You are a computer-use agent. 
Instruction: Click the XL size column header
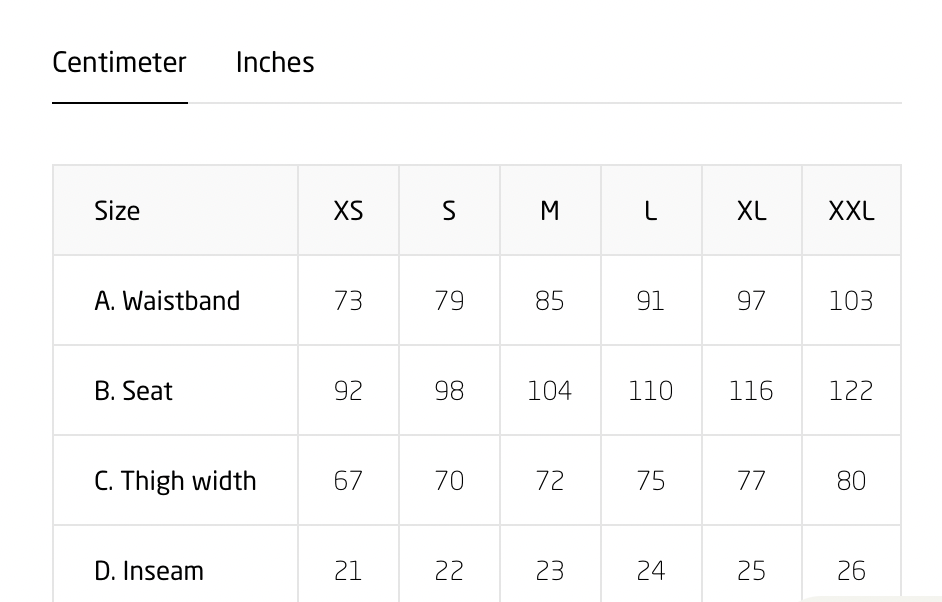(x=751, y=211)
